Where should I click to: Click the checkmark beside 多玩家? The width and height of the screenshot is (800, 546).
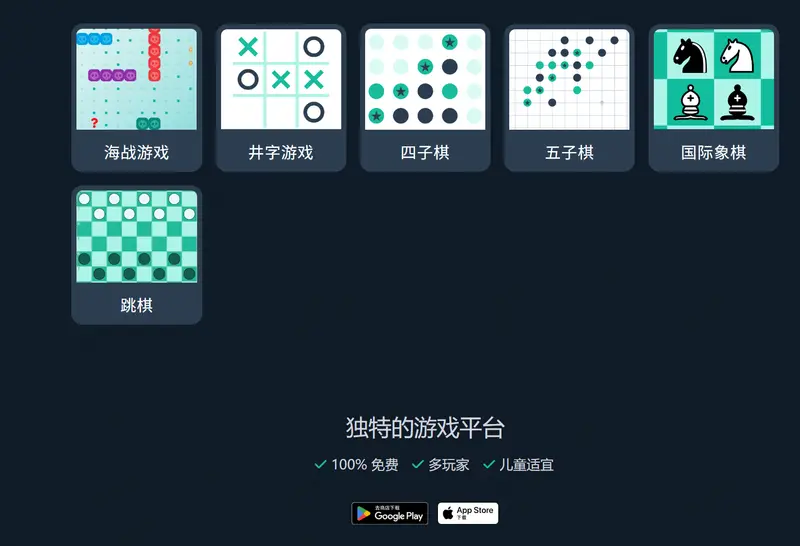[418, 464]
